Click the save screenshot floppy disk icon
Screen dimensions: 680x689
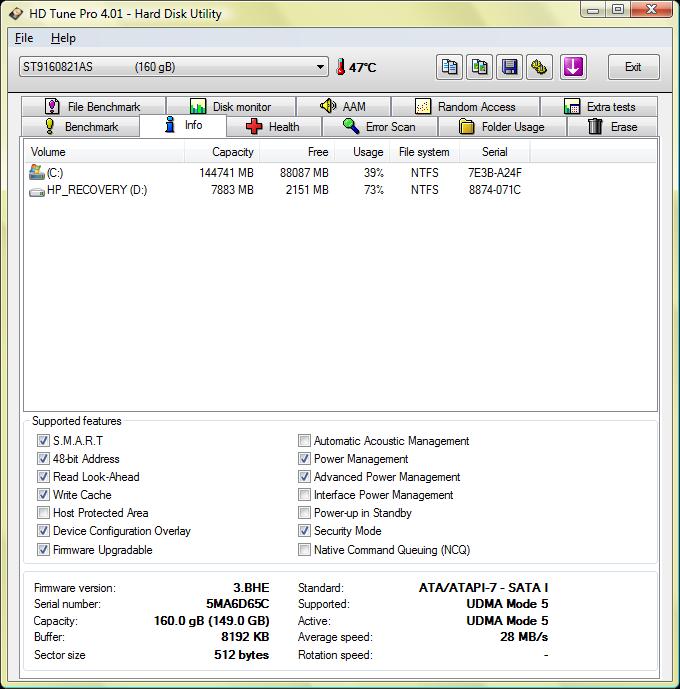[x=509, y=67]
